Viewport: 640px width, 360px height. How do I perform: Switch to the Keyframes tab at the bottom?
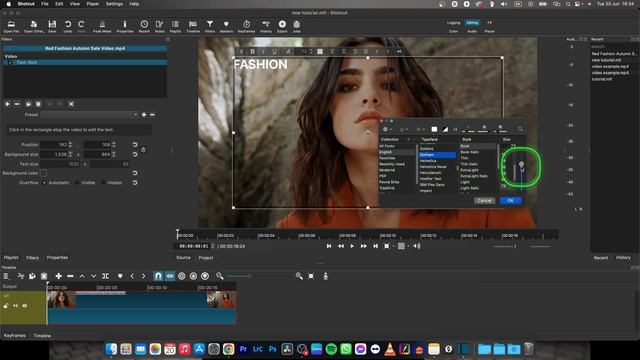click(15, 336)
